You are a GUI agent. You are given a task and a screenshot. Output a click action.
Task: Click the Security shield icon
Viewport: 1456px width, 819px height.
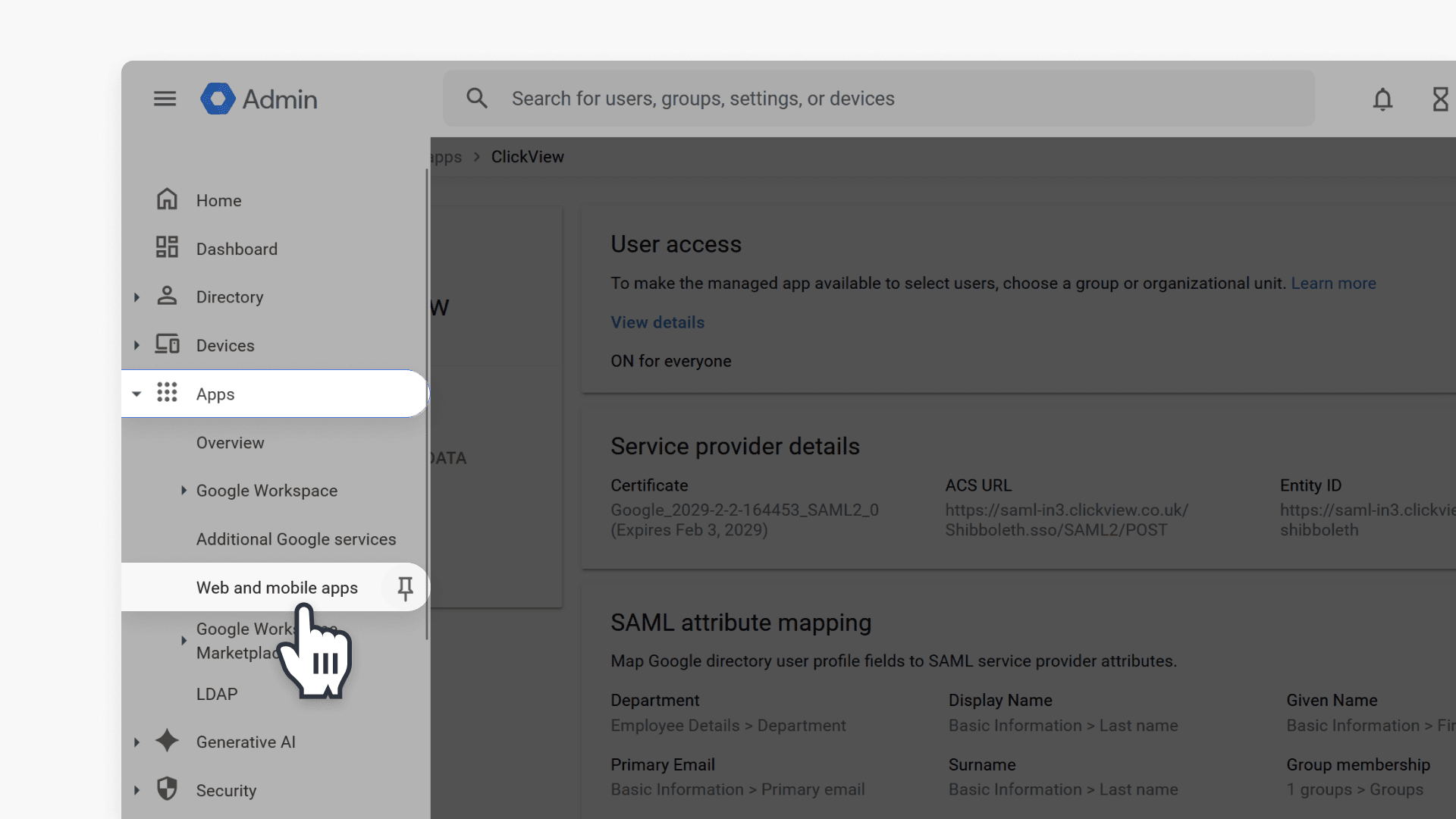click(x=167, y=789)
